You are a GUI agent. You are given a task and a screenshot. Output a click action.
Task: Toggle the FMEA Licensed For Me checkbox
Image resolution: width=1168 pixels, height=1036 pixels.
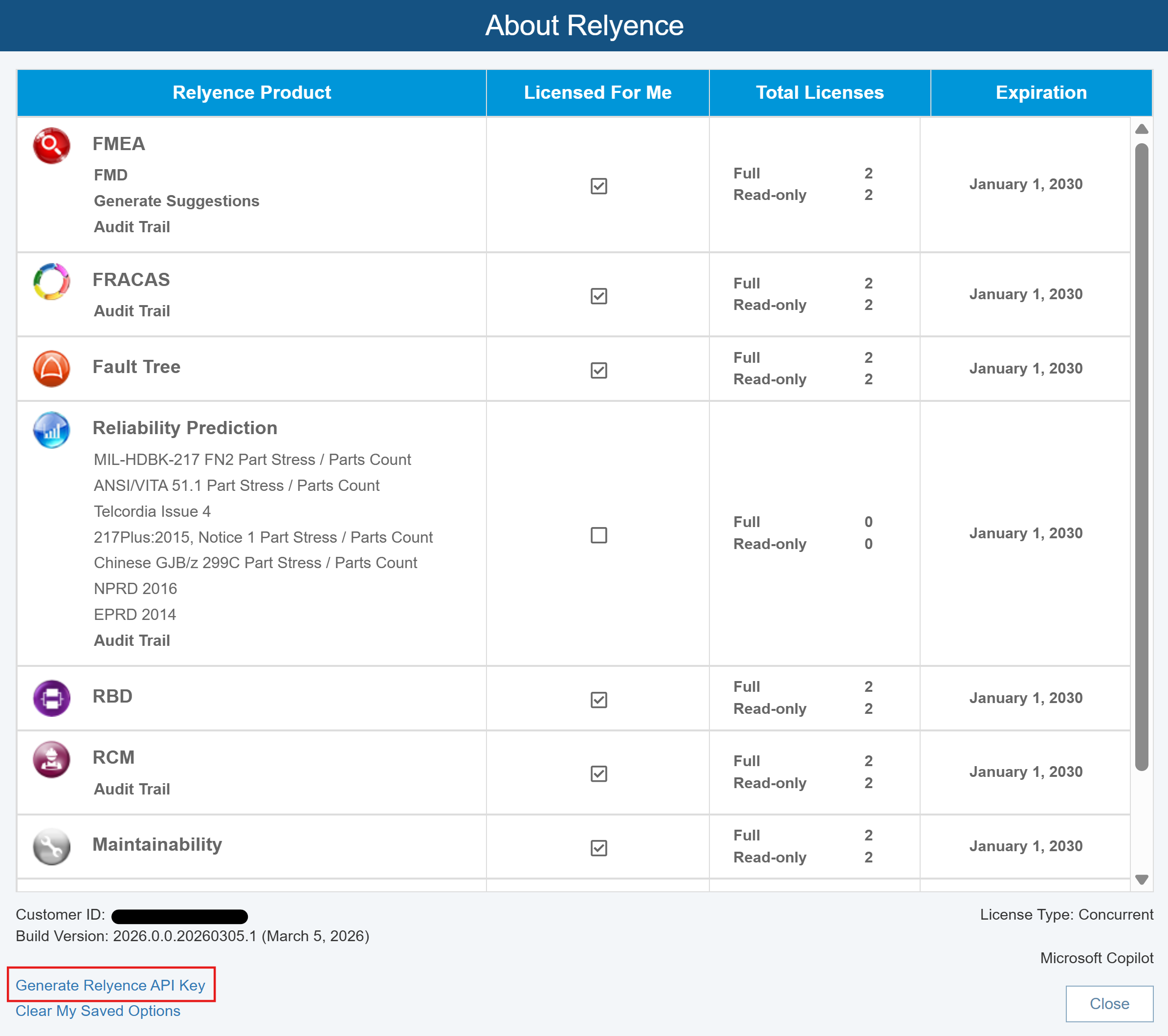[x=598, y=186]
